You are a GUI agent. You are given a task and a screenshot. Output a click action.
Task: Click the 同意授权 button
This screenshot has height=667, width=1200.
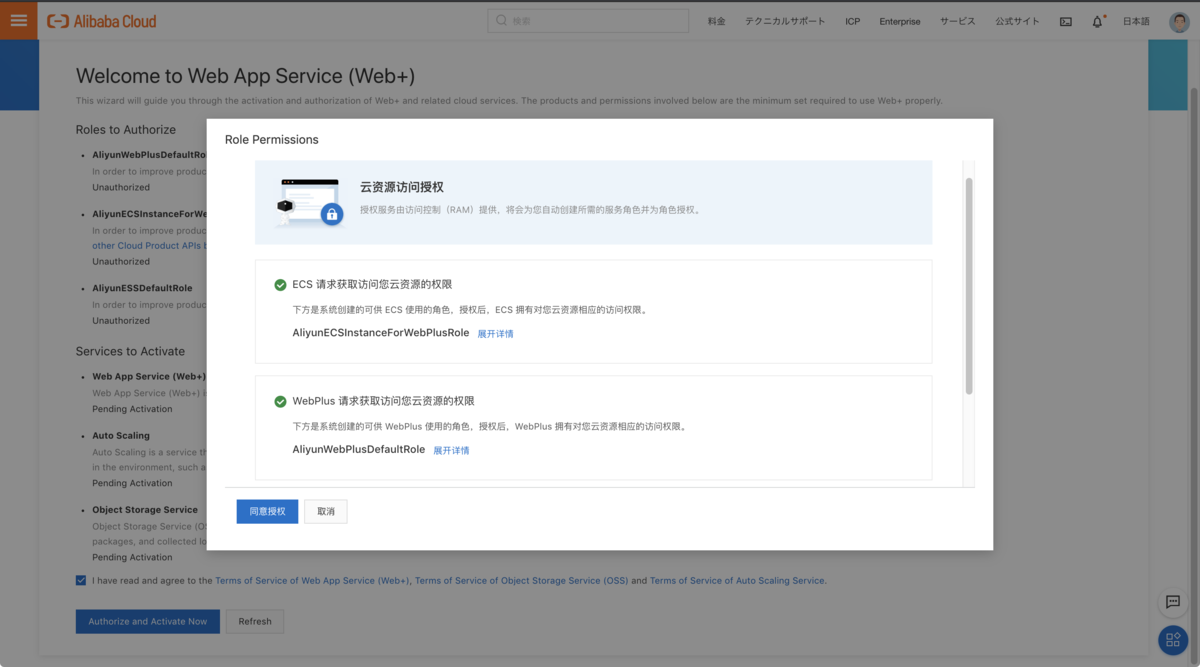[x=267, y=511]
